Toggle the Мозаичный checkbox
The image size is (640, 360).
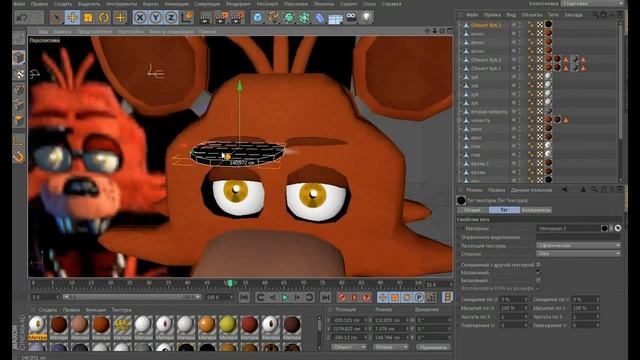[538, 272]
